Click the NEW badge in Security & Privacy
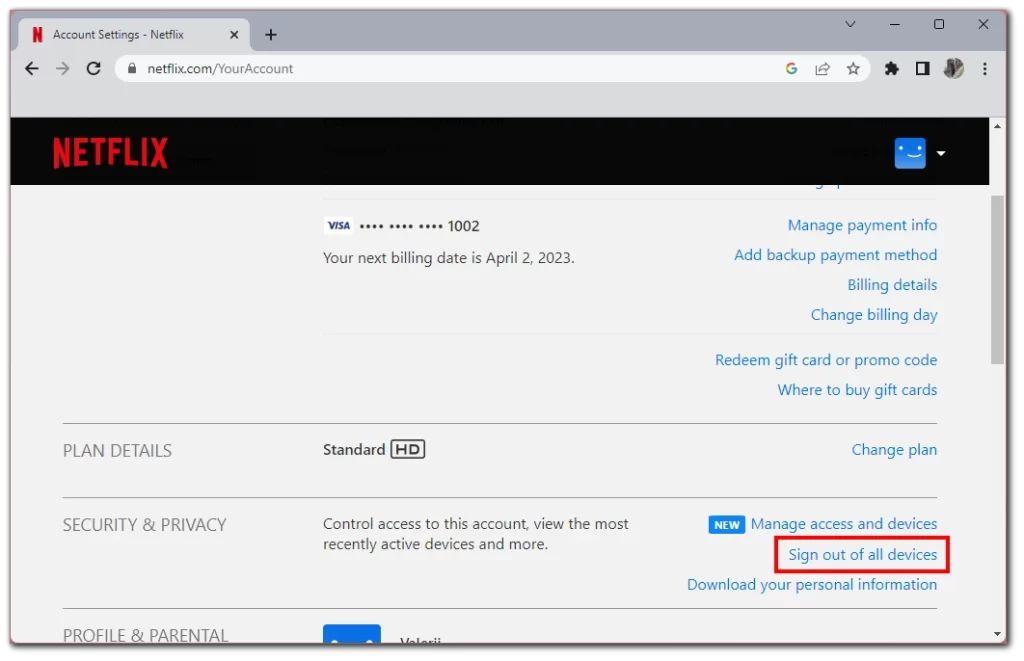 726,524
